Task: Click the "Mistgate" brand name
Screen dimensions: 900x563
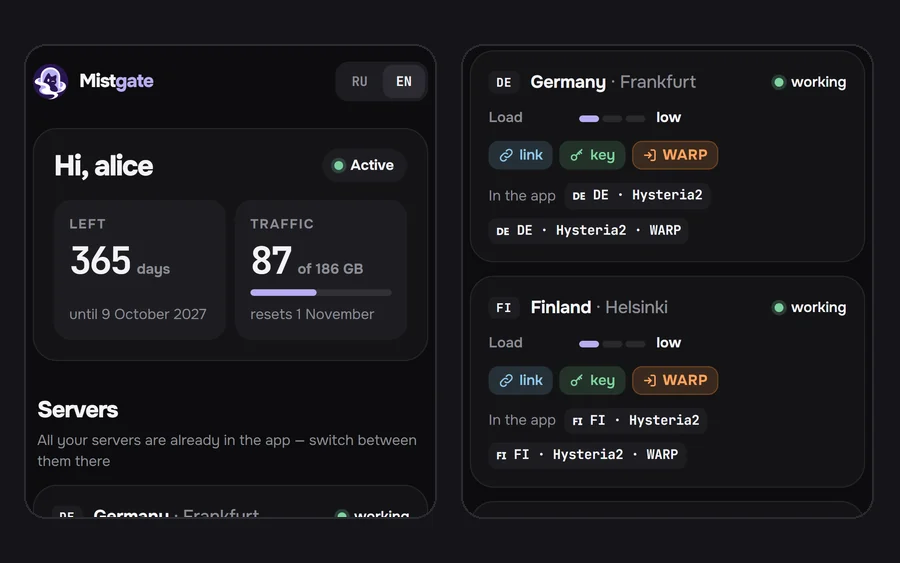Action: (x=116, y=81)
